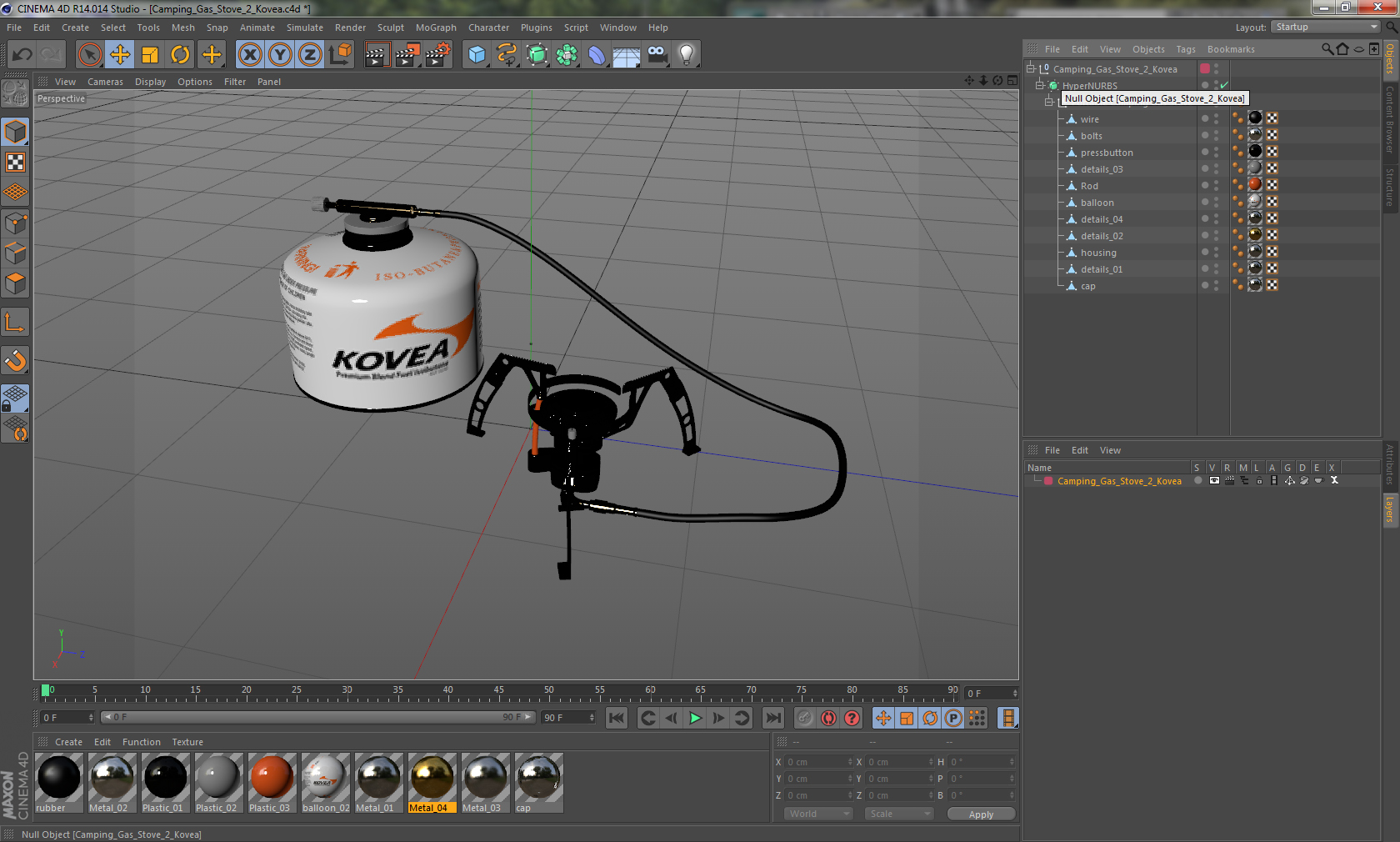Screen dimensions: 1400x842
Task: Switch to Model mode
Action: [x=15, y=132]
